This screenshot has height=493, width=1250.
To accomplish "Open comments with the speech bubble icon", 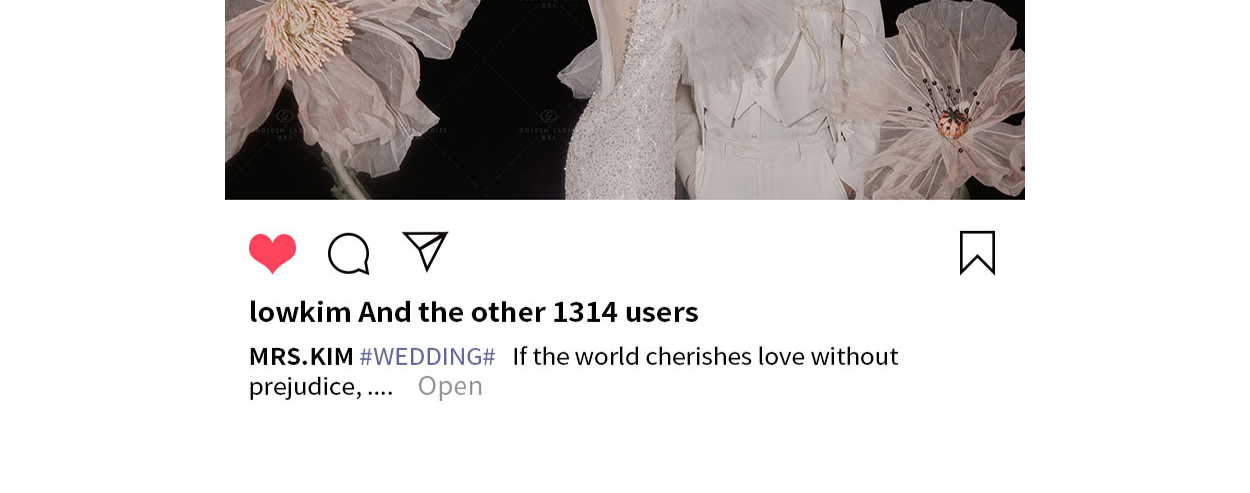I will [349, 253].
